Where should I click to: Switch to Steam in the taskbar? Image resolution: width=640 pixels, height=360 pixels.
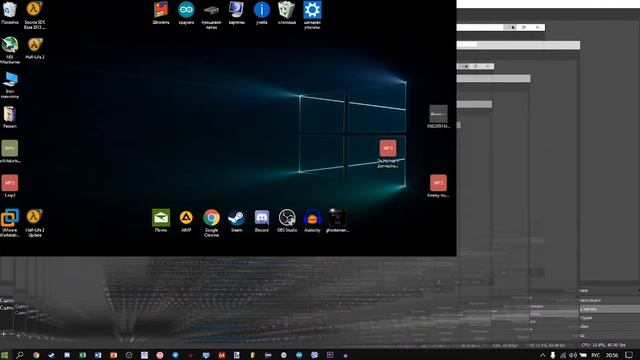coord(51,355)
